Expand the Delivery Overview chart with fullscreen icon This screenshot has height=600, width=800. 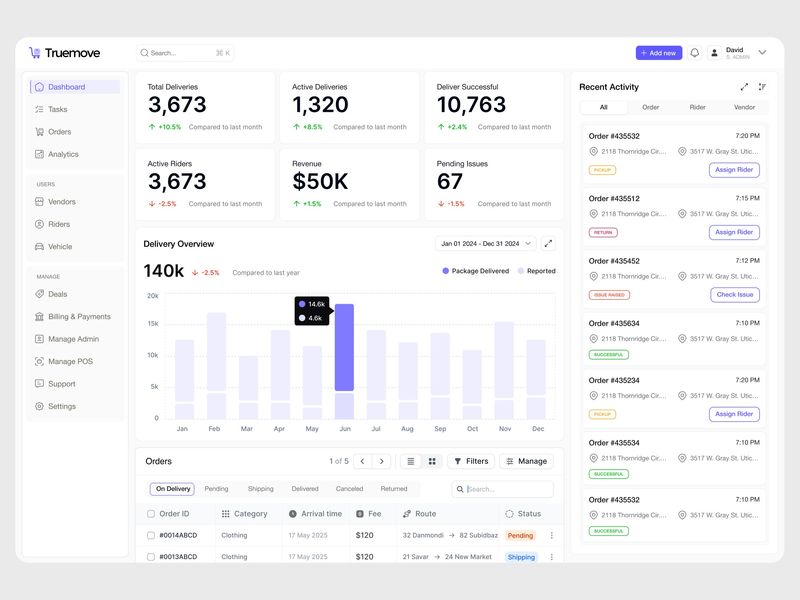(548, 242)
